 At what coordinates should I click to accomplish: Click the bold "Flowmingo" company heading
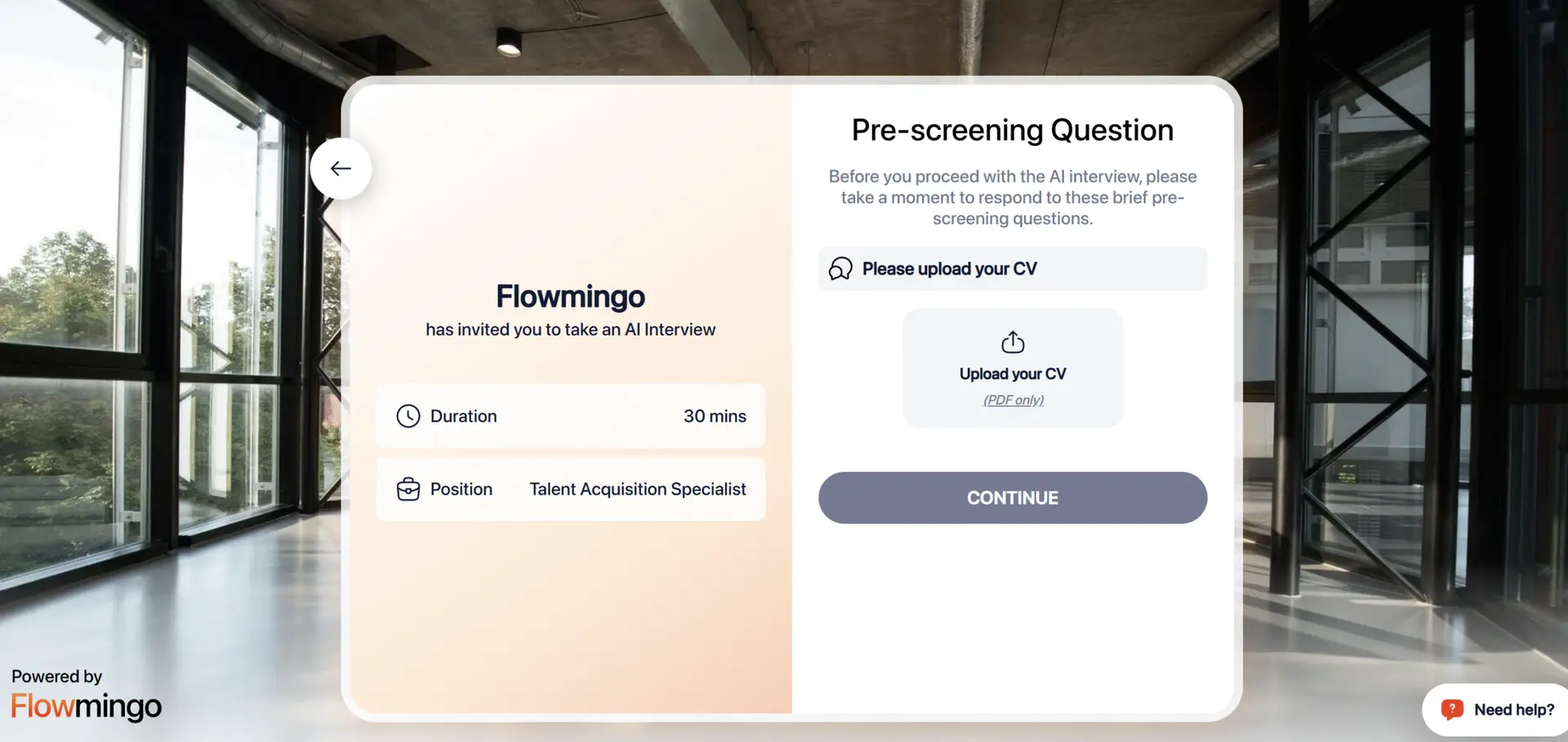coord(570,296)
